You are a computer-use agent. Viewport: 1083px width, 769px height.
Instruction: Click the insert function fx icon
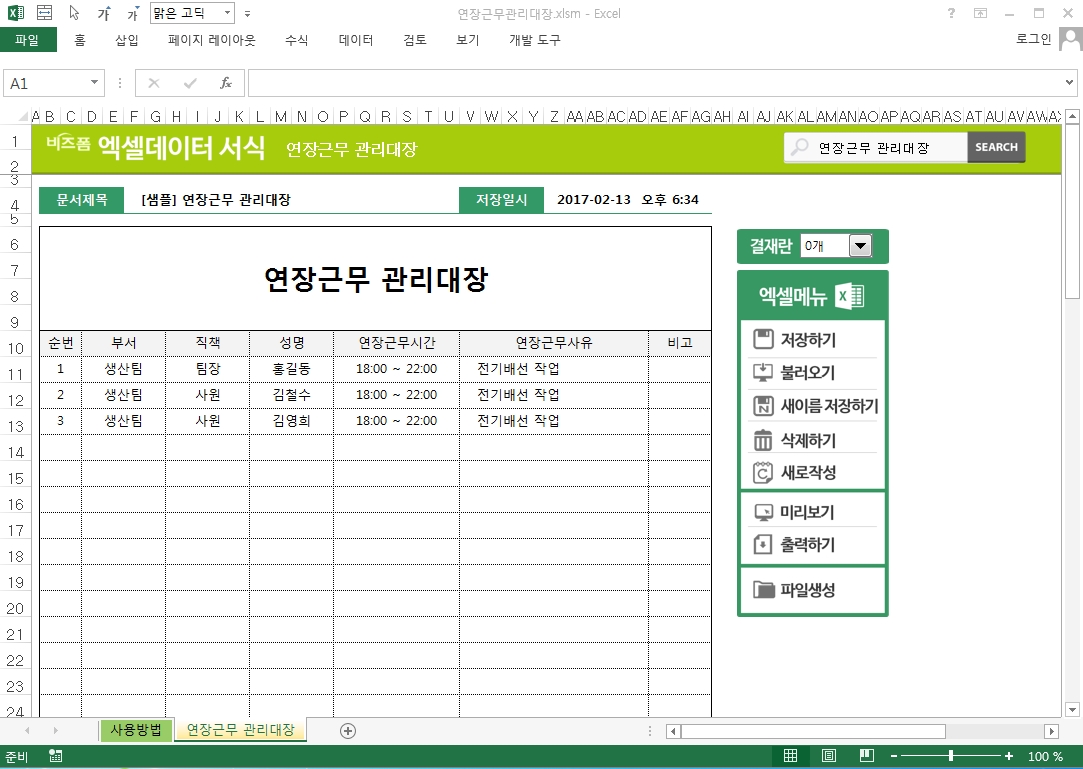(x=226, y=84)
